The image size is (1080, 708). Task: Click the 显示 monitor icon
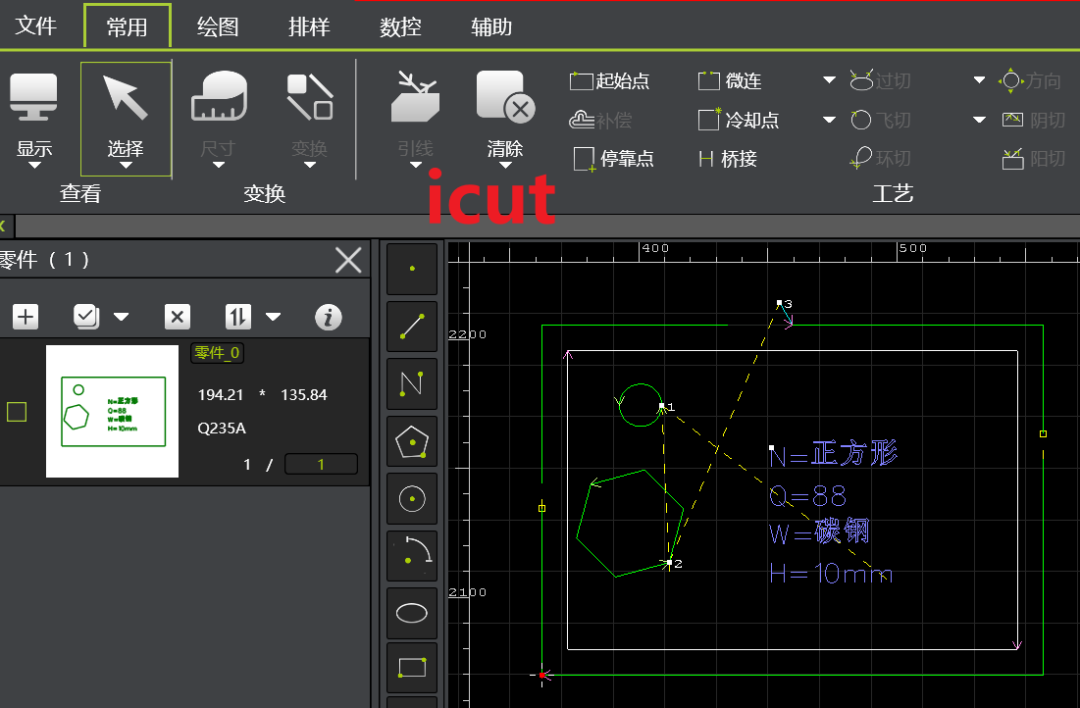[x=34, y=97]
